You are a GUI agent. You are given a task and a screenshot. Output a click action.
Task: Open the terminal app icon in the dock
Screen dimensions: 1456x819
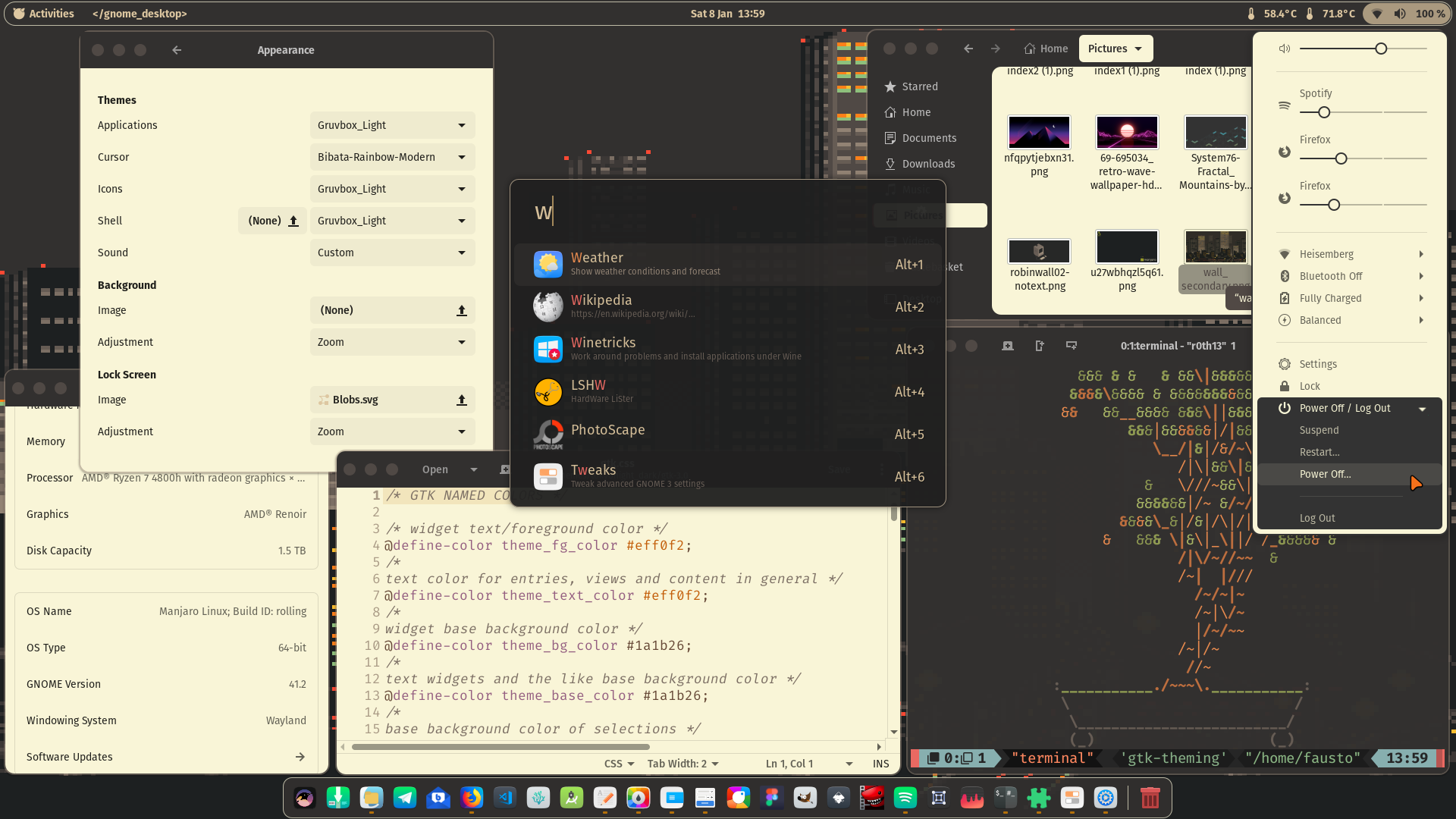(1006, 798)
